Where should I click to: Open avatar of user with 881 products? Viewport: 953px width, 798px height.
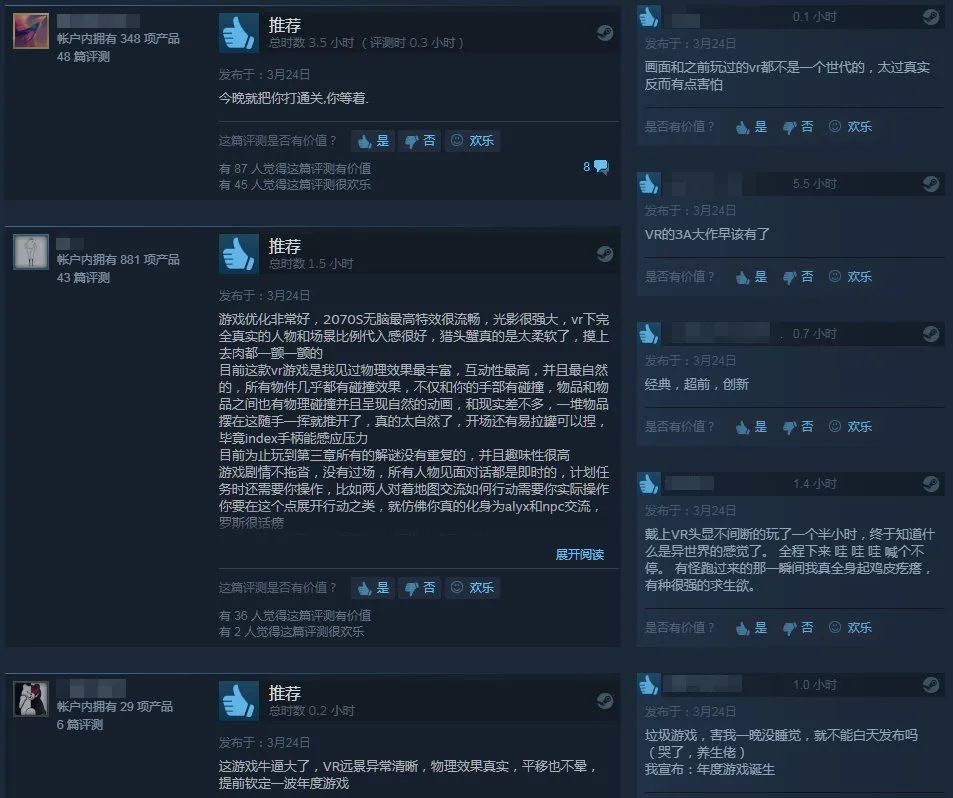pyautogui.click(x=31, y=252)
